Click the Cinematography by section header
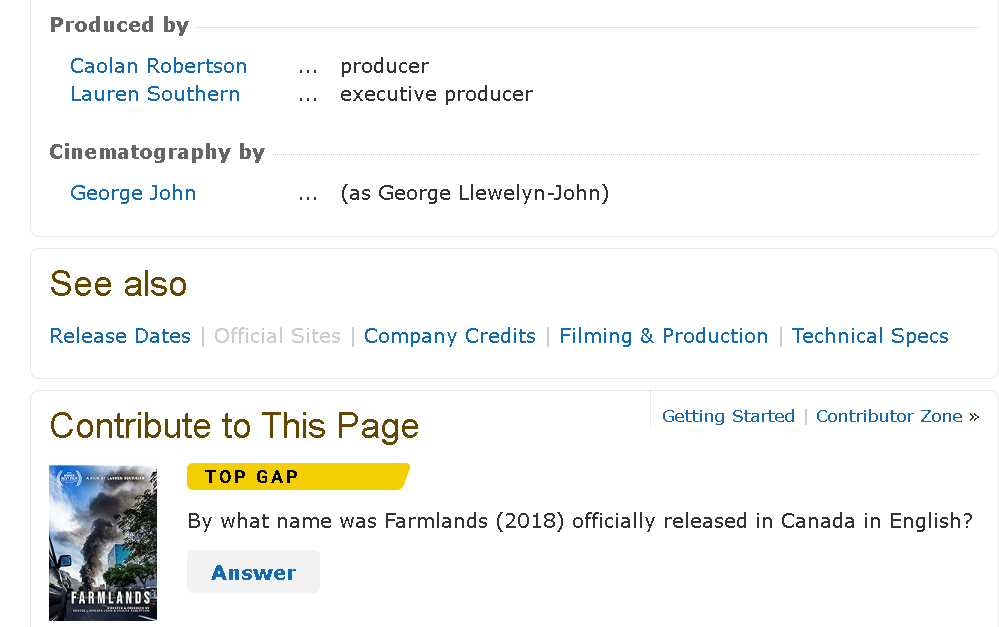 pyautogui.click(x=157, y=152)
